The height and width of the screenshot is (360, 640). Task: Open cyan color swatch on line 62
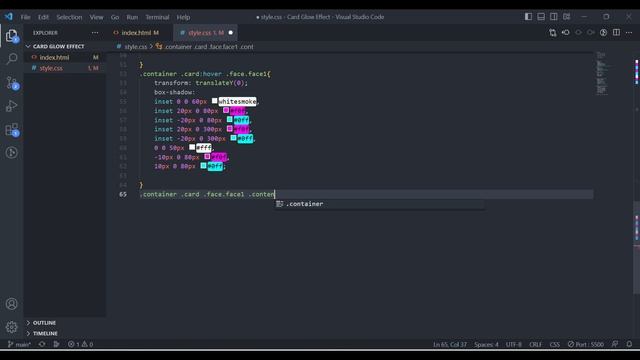[203, 166]
